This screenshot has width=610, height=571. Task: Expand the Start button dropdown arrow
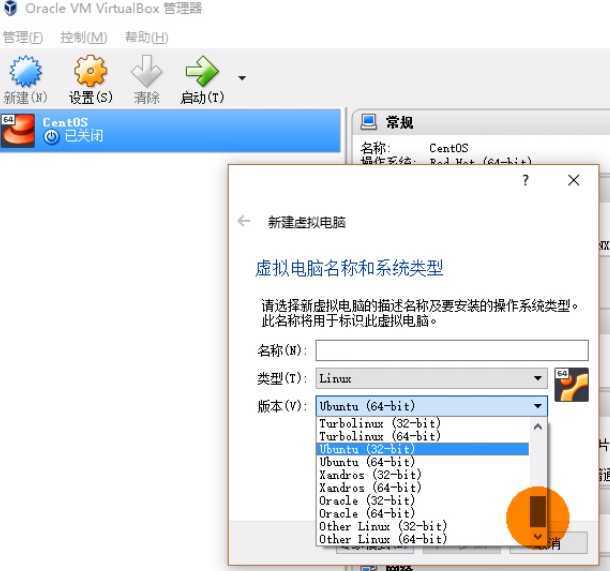pyautogui.click(x=242, y=78)
